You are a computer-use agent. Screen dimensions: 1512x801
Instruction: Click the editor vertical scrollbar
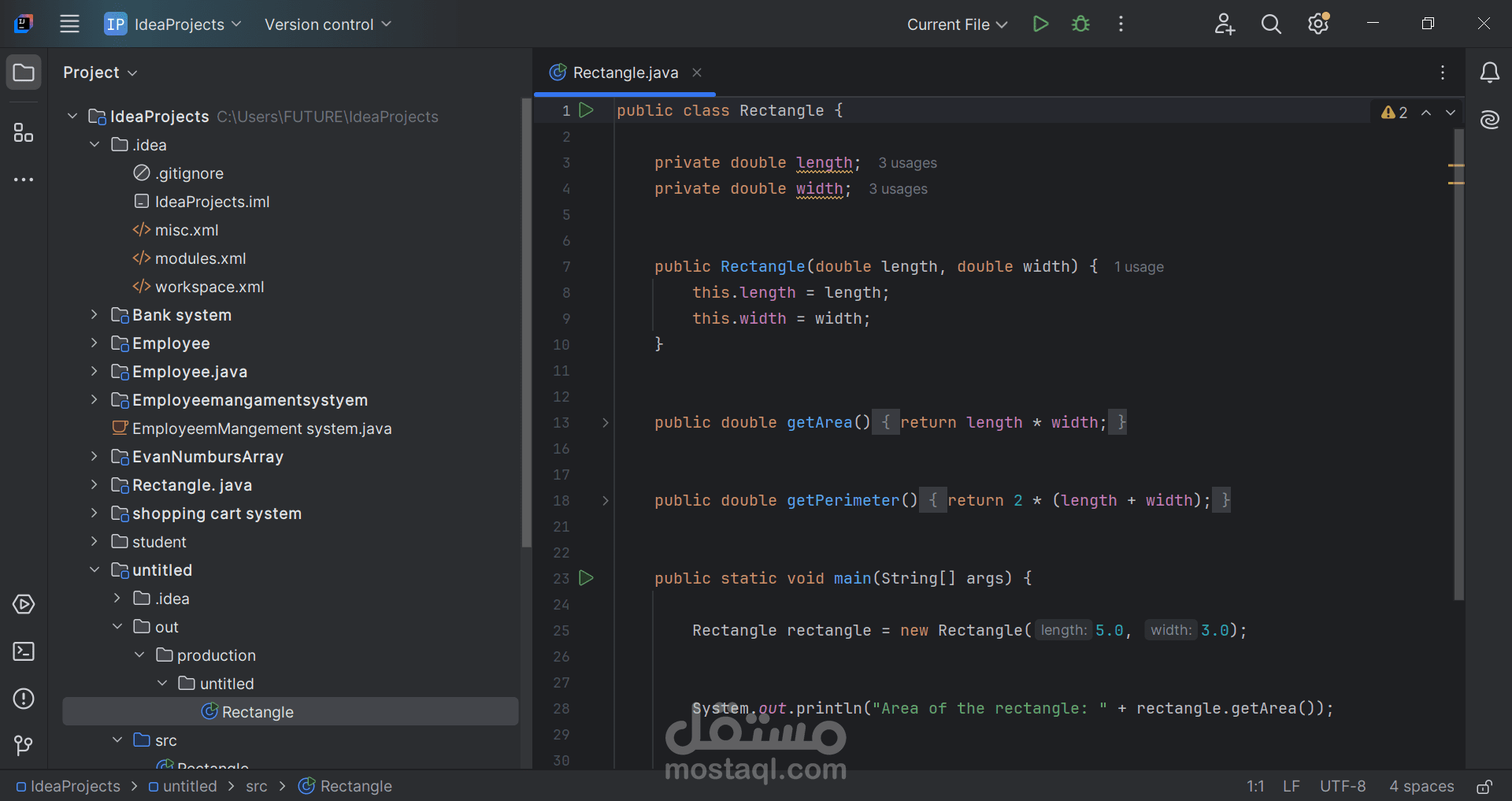[1458, 364]
